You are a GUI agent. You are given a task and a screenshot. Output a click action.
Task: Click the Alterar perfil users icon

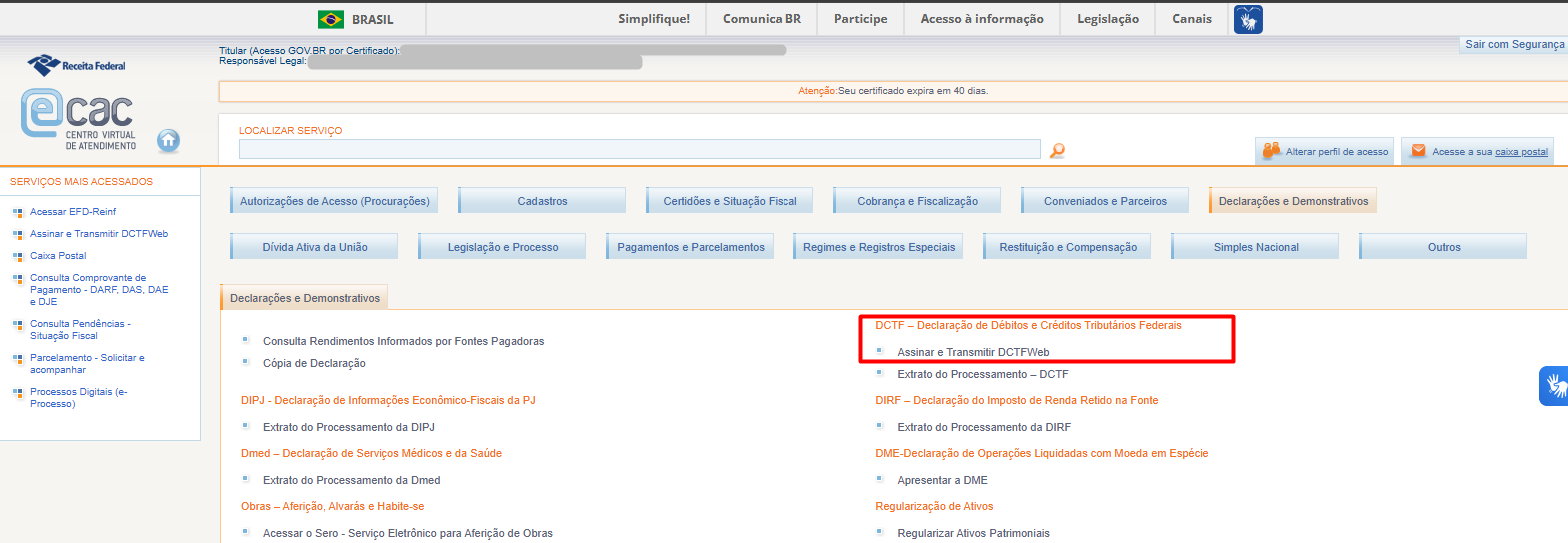1271,150
